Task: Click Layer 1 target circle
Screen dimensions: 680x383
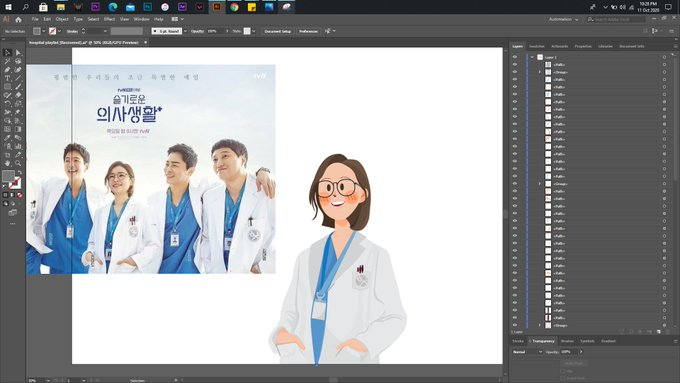Action: tap(664, 57)
